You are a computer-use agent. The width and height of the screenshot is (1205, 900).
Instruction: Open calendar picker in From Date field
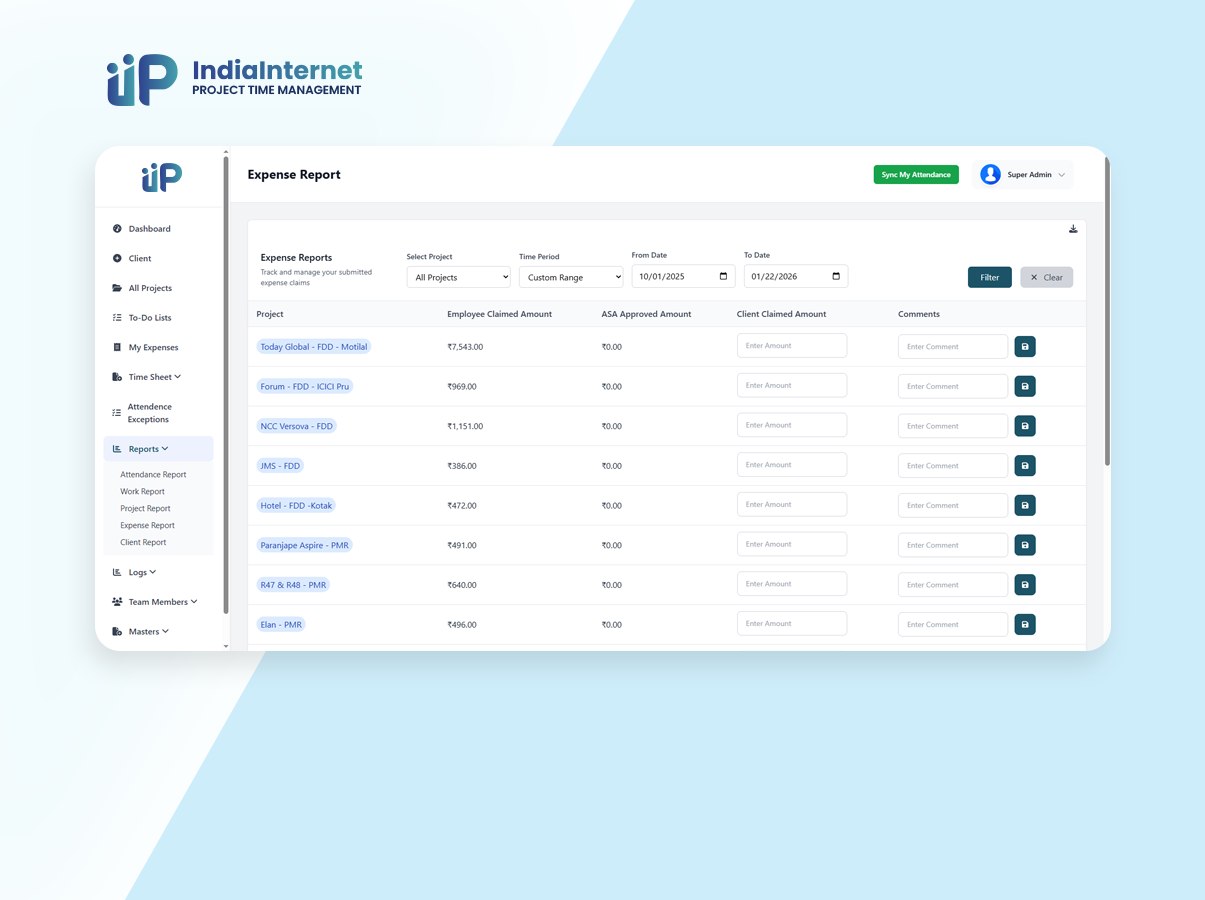pos(723,276)
